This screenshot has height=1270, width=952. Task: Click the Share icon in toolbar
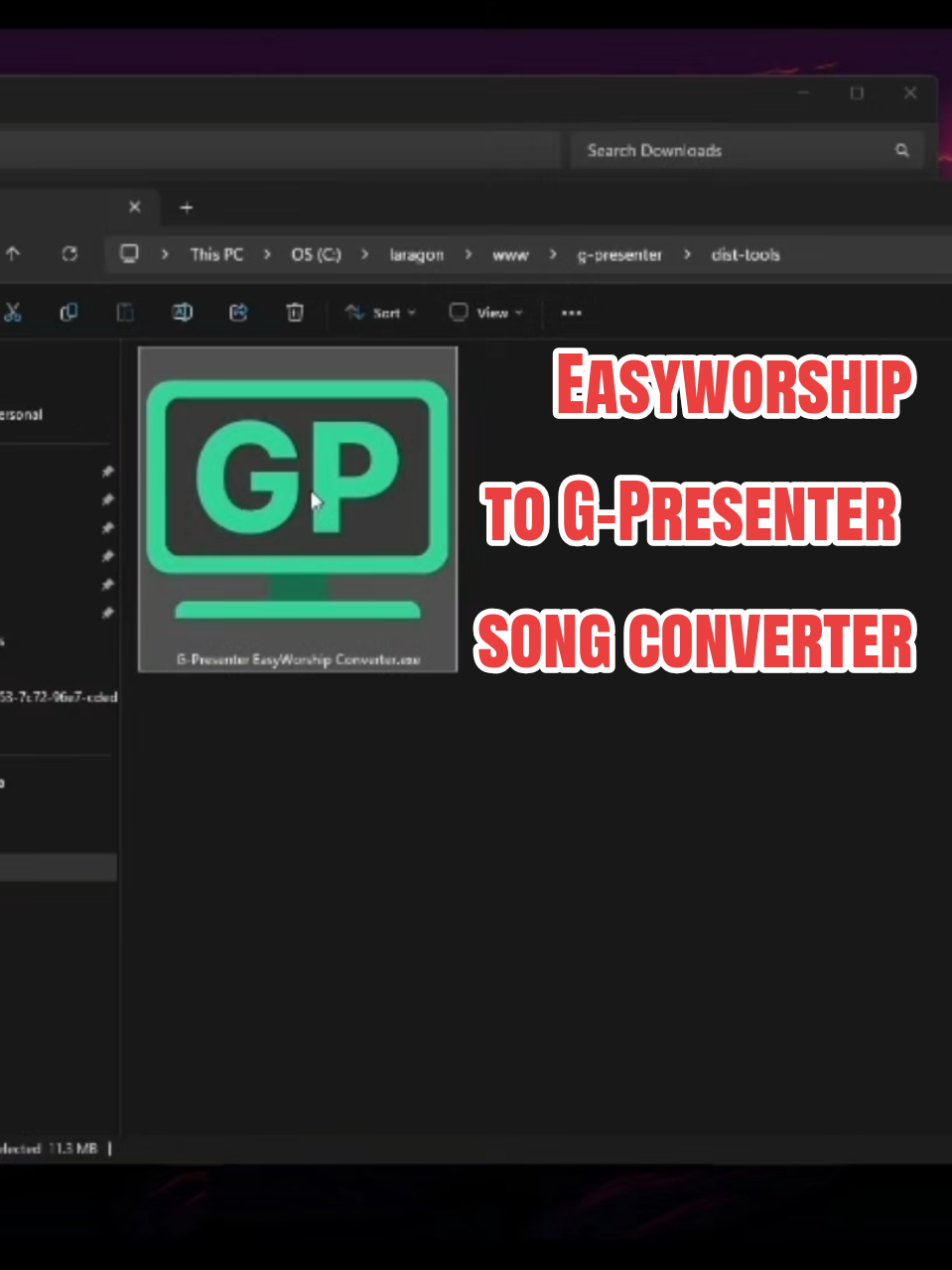pyautogui.click(x=238, y=313)
